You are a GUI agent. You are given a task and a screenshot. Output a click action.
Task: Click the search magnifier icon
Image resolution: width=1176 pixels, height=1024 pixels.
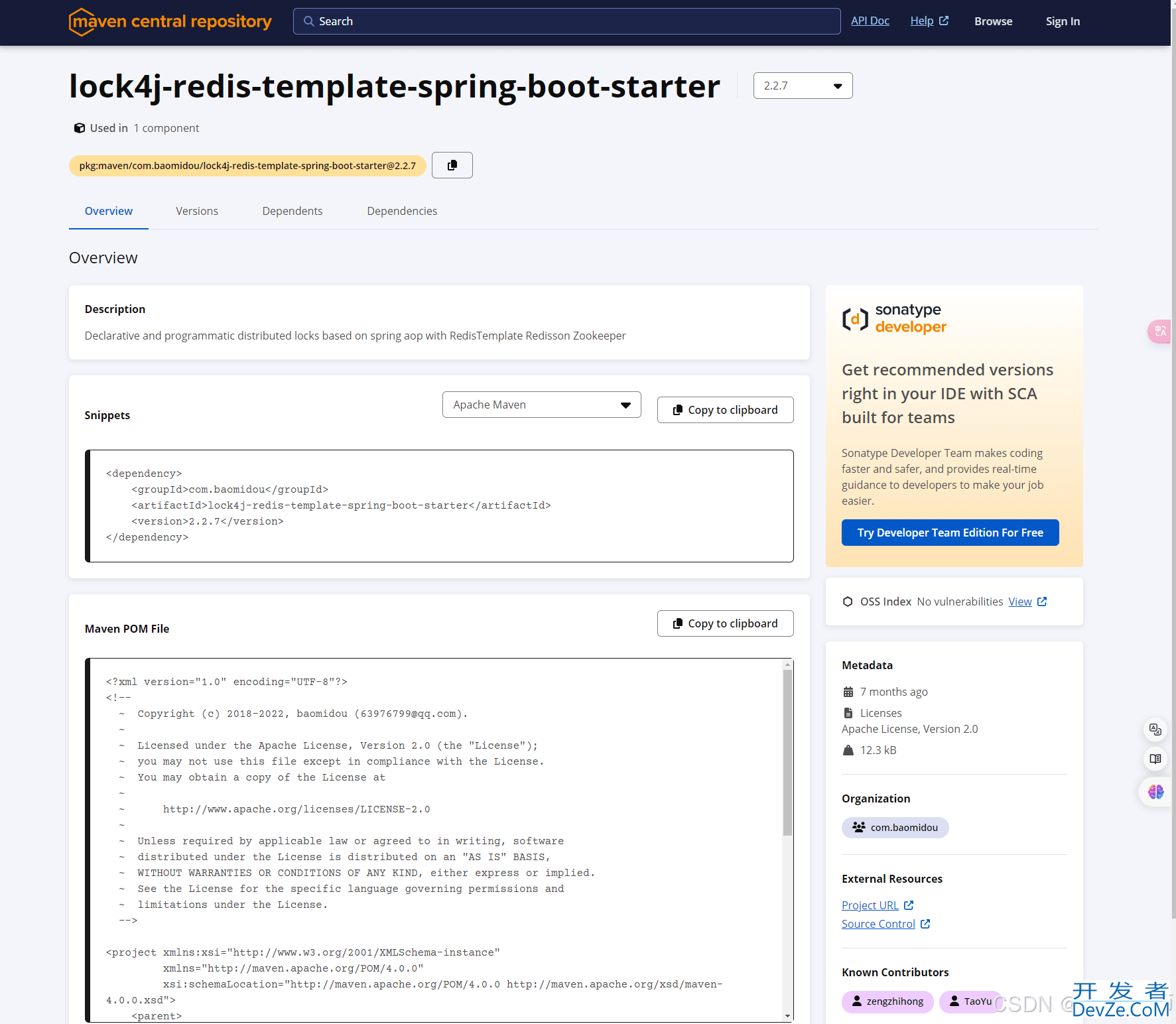tap(308, 21)
